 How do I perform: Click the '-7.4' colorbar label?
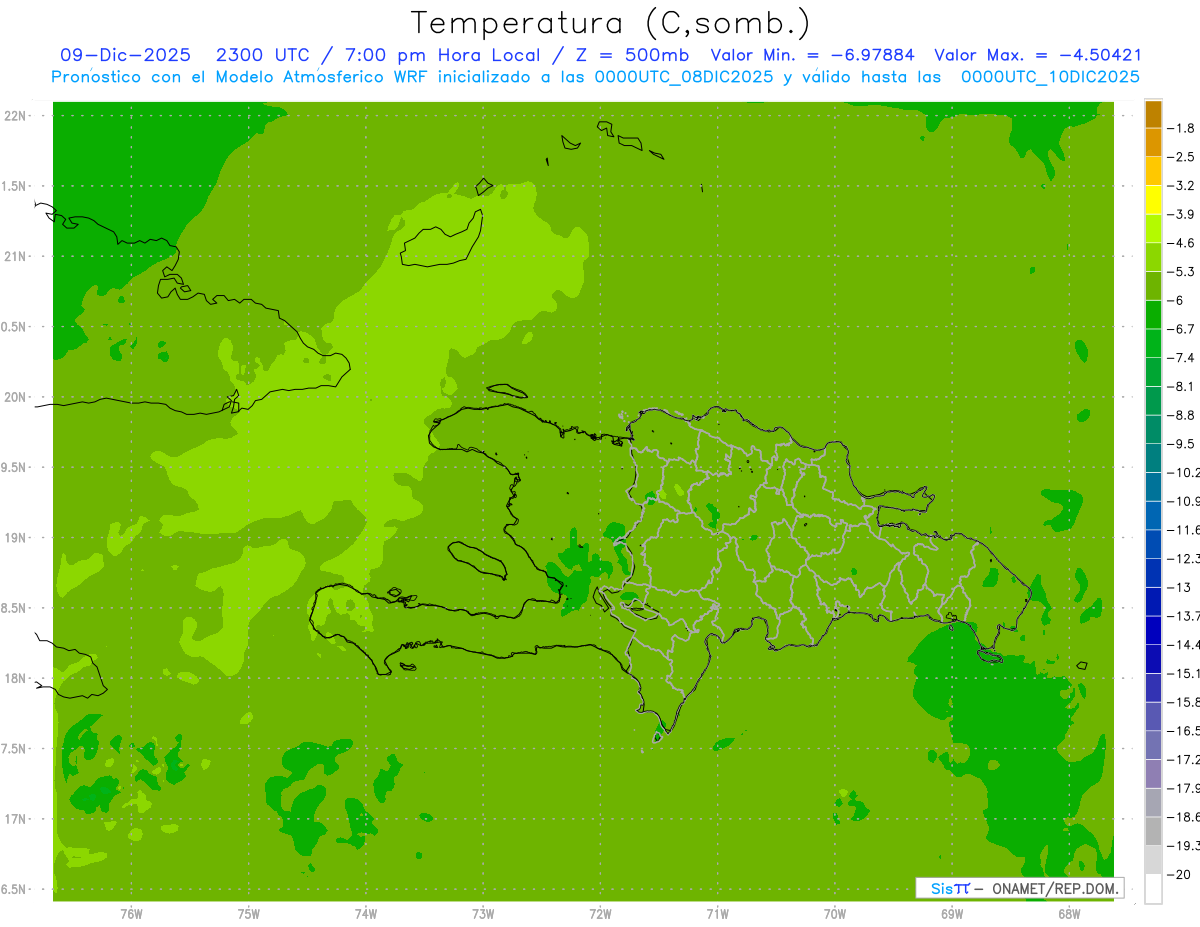(1181, 358)
